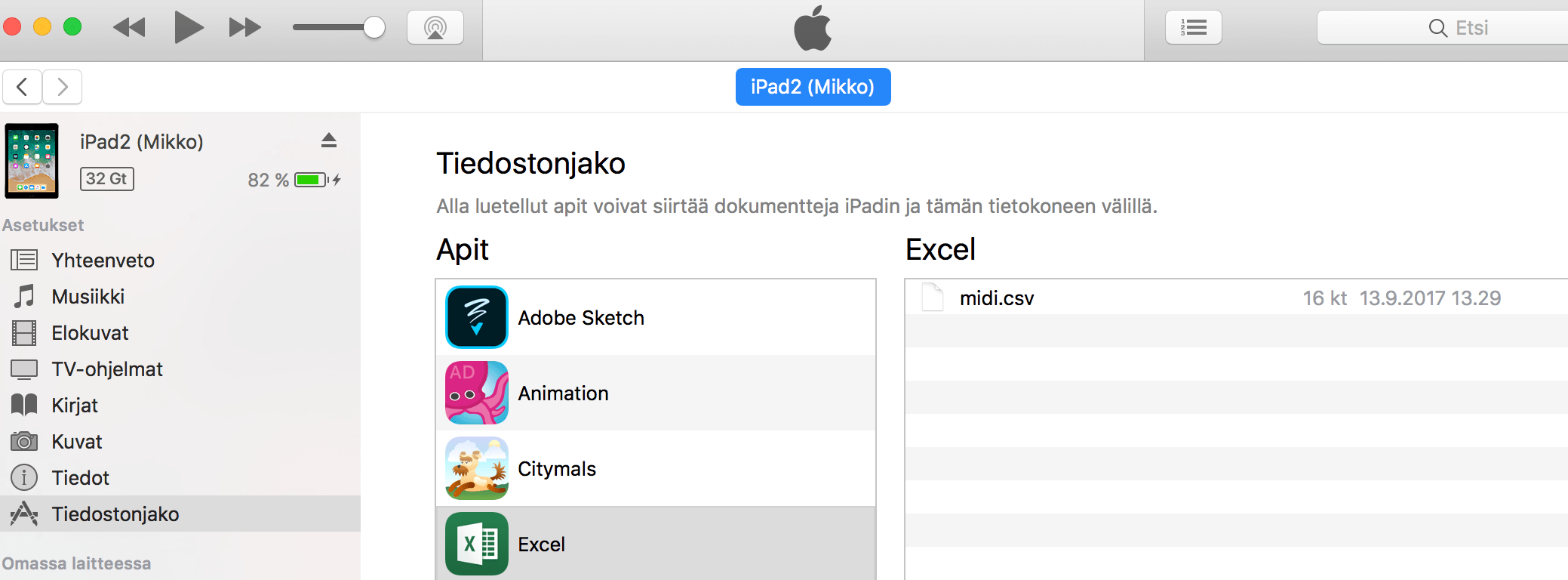1568x580 pixels.
Task: Open the Kirjat sidebar section
Action: 74,406
